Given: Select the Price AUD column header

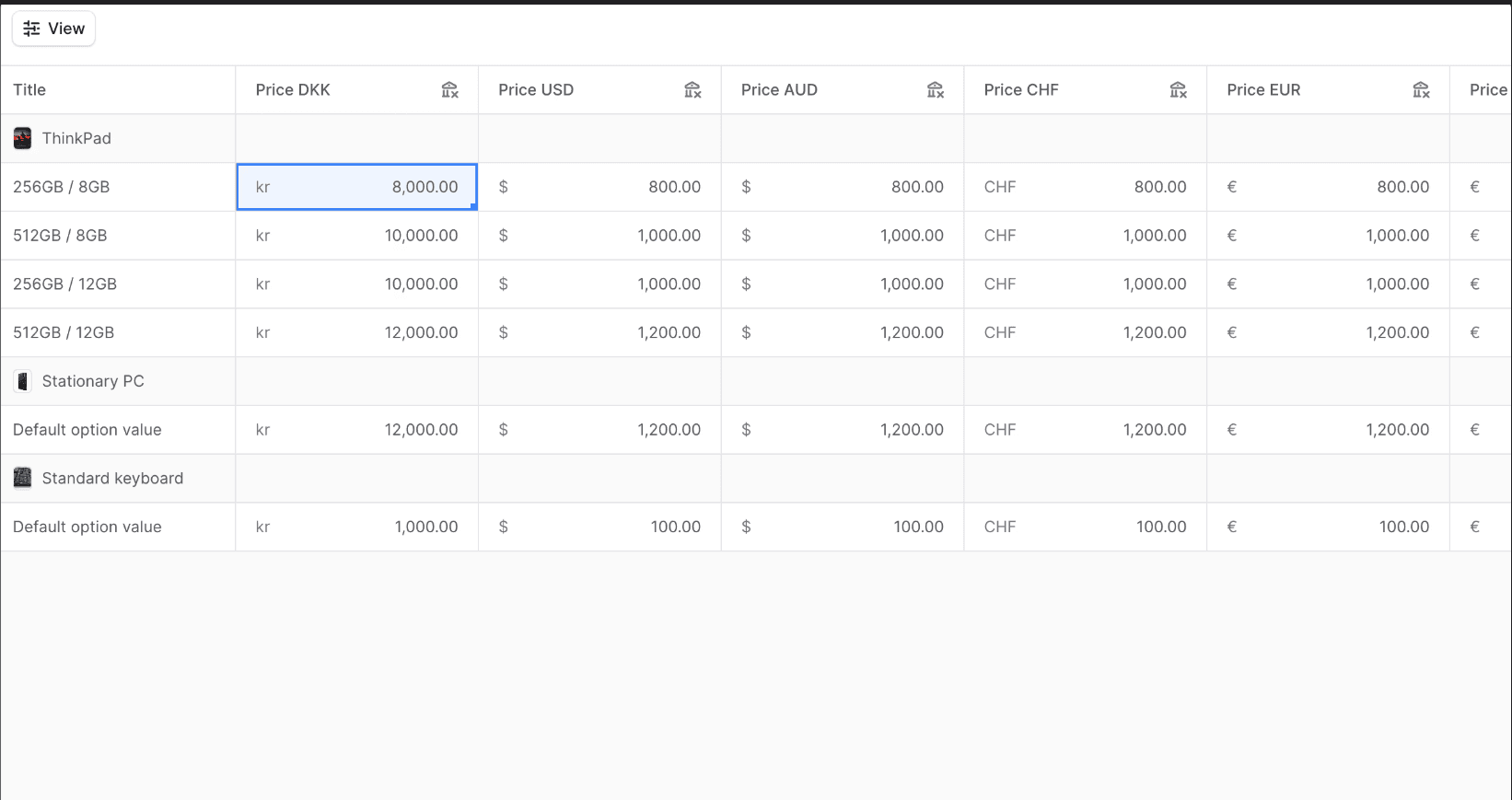Looking at the screenshot, I should (x=843, y=90).
